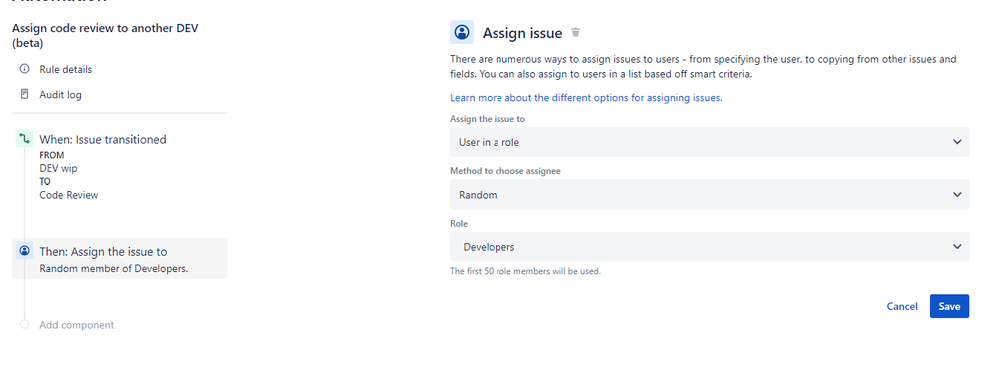Viewport: 999px width, 368px height.
Task: Click the Audit log document icon
Action: coord(25,94)
